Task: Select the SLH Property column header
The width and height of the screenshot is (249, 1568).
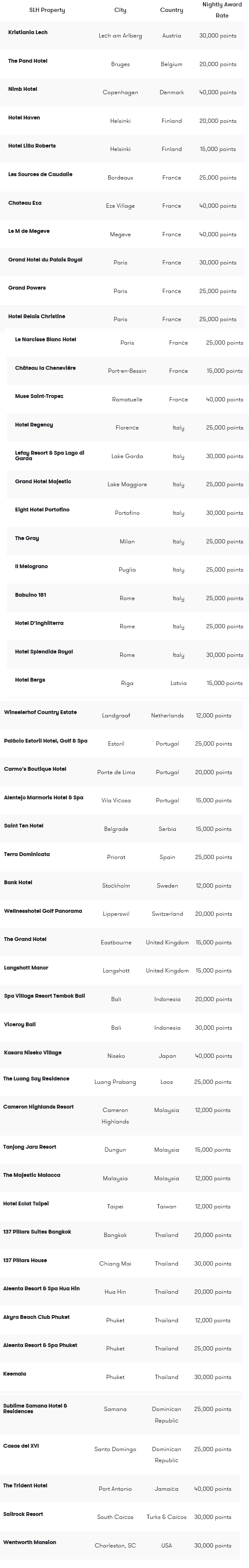Action: (47, 10)
